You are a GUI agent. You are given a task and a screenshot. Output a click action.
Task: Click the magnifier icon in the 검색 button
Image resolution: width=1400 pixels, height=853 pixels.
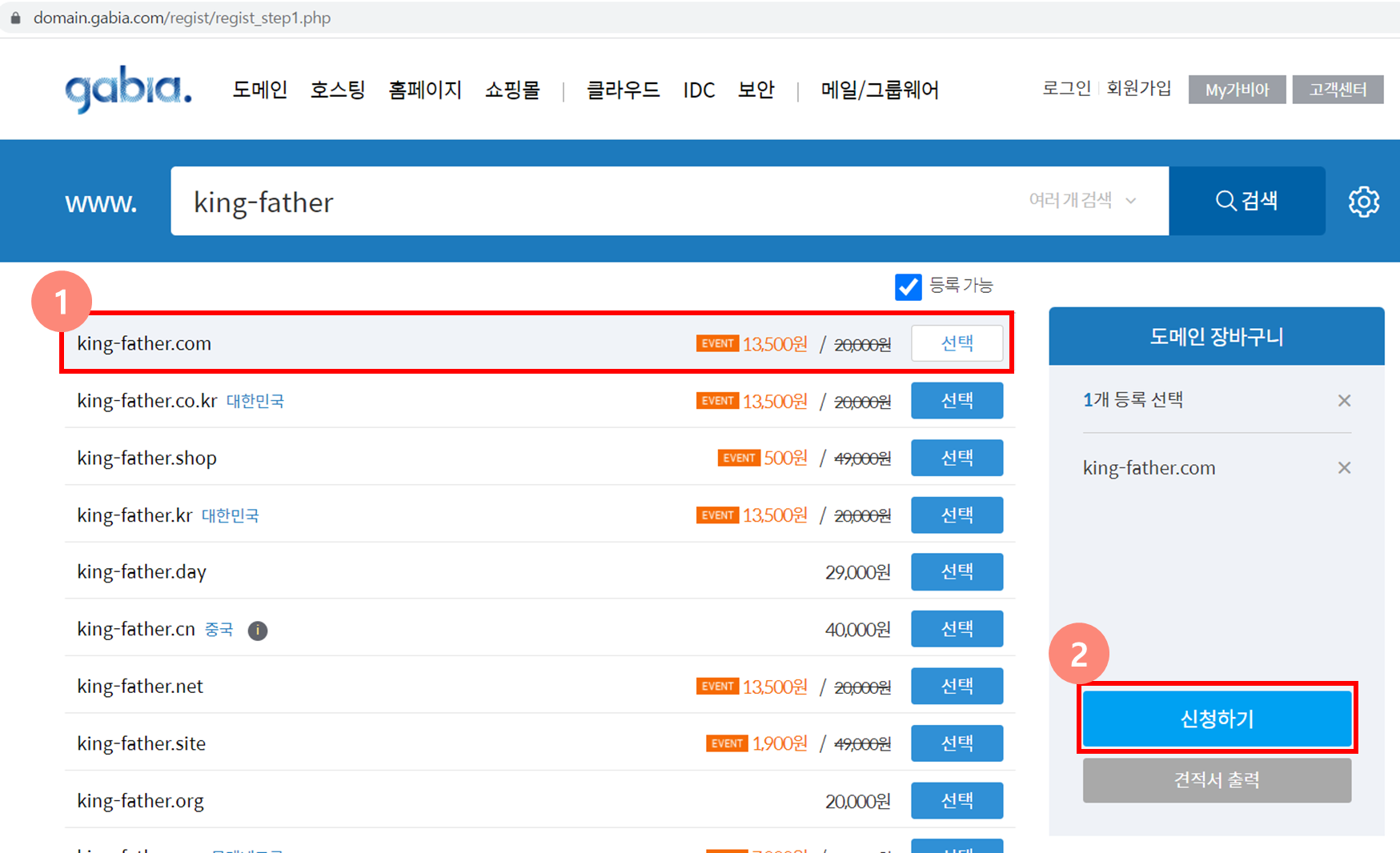click(1226, 201)
